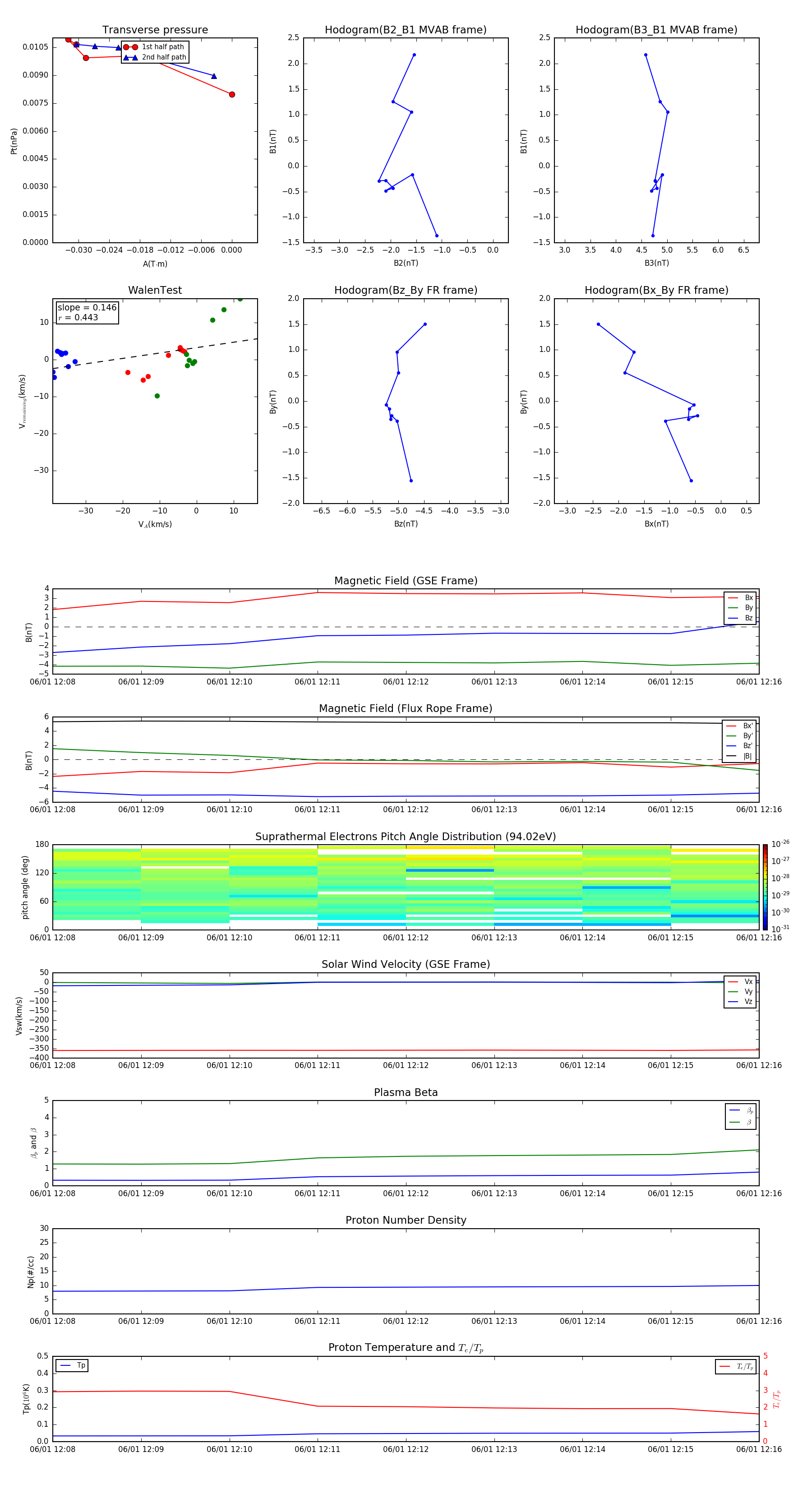Screen dimensions: 812x1489
Task: Click the 'Hodogram(B2_B1 MVAB frame)' title
Action: tap(406, 30)
